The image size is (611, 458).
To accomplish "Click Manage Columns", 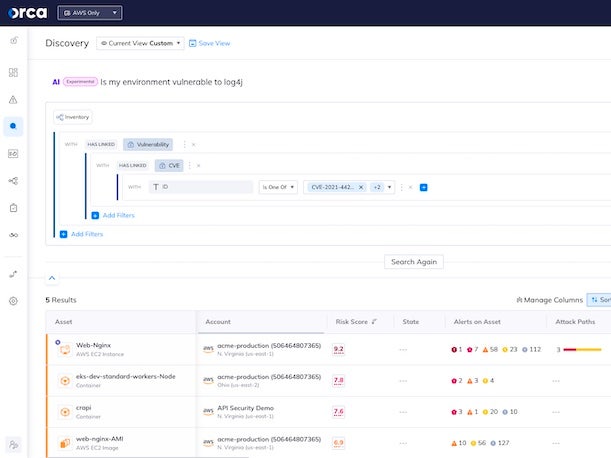I will tap(548, 300).
